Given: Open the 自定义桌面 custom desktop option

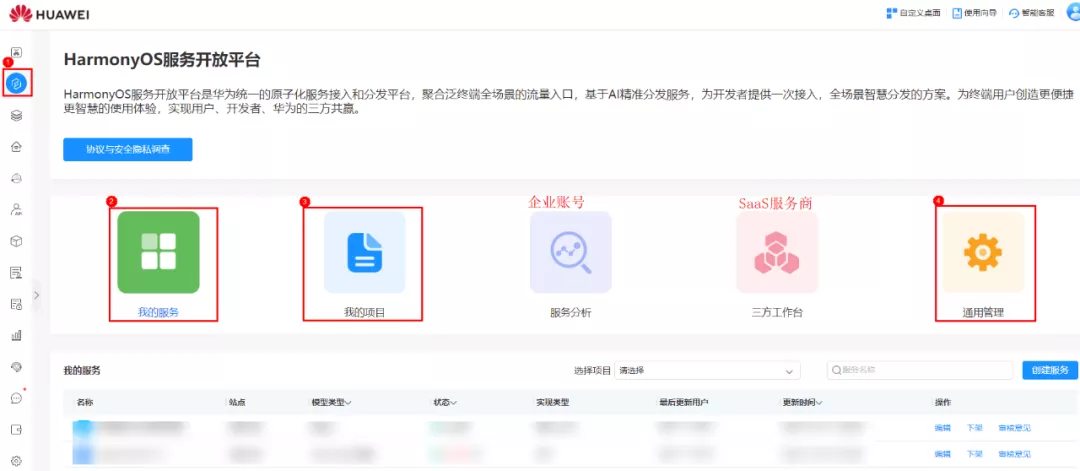Looking at the screenshot, I should [x=915, y=13].
